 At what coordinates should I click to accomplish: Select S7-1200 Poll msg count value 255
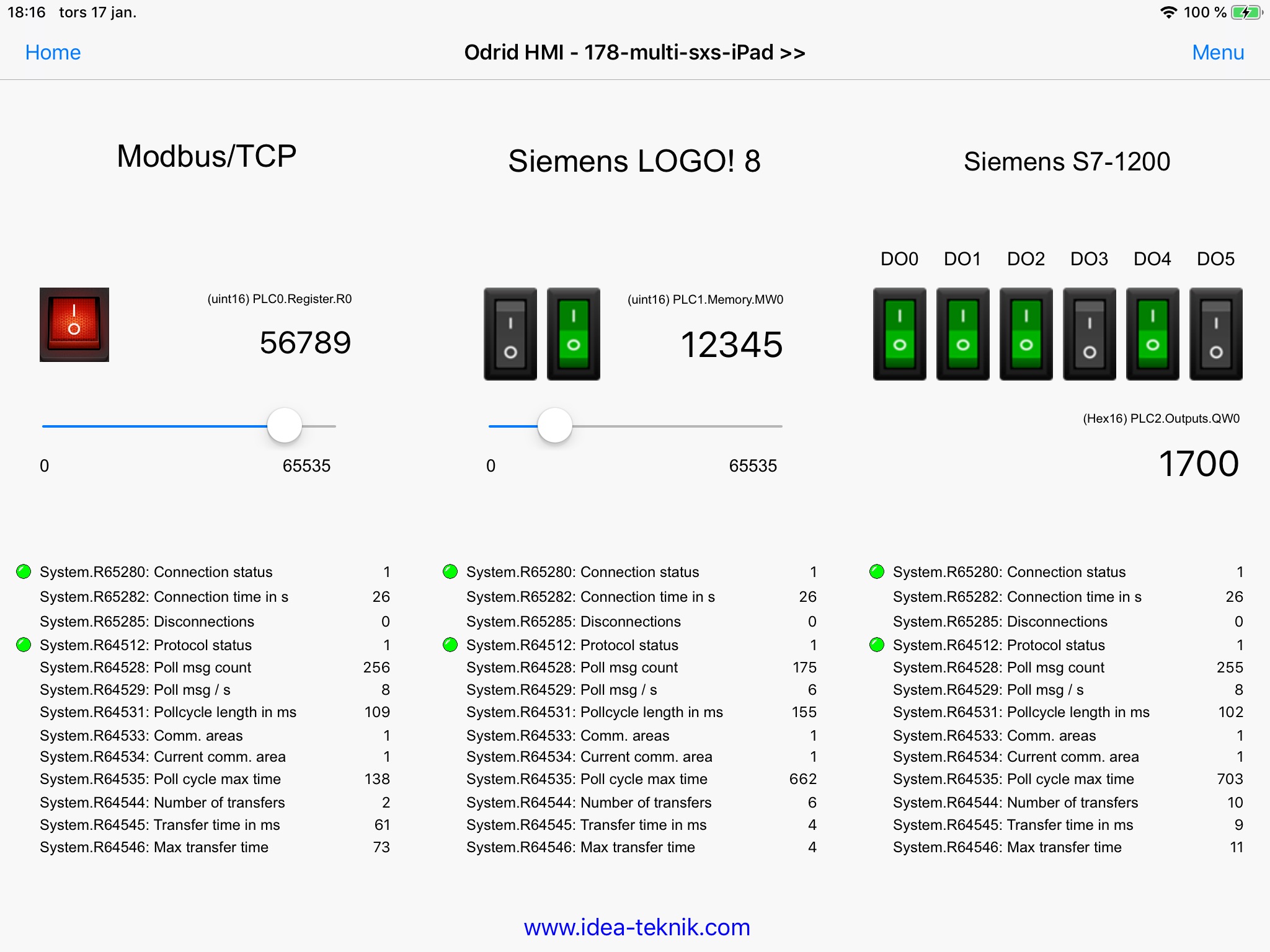click(x=1230, y=668)
